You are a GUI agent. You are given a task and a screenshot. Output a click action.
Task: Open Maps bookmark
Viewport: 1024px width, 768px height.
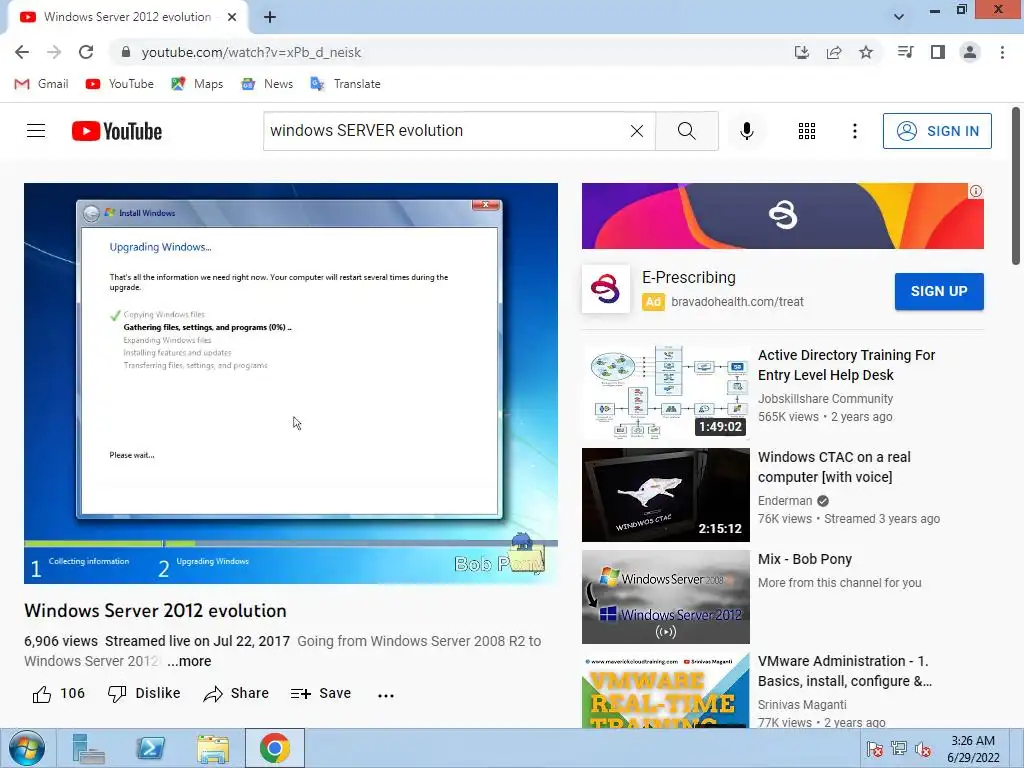tap(197, 84)
